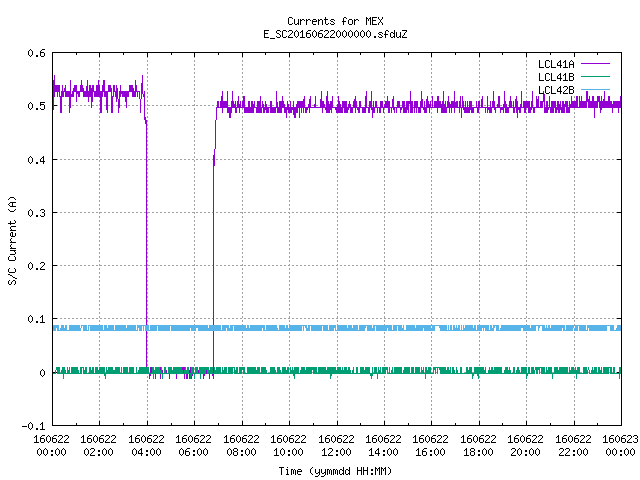This screenshot has width=640, height=480.
Task: Click the 0.3 y-axis tick label
Action: pyautogui.click(x=36, y=213)
